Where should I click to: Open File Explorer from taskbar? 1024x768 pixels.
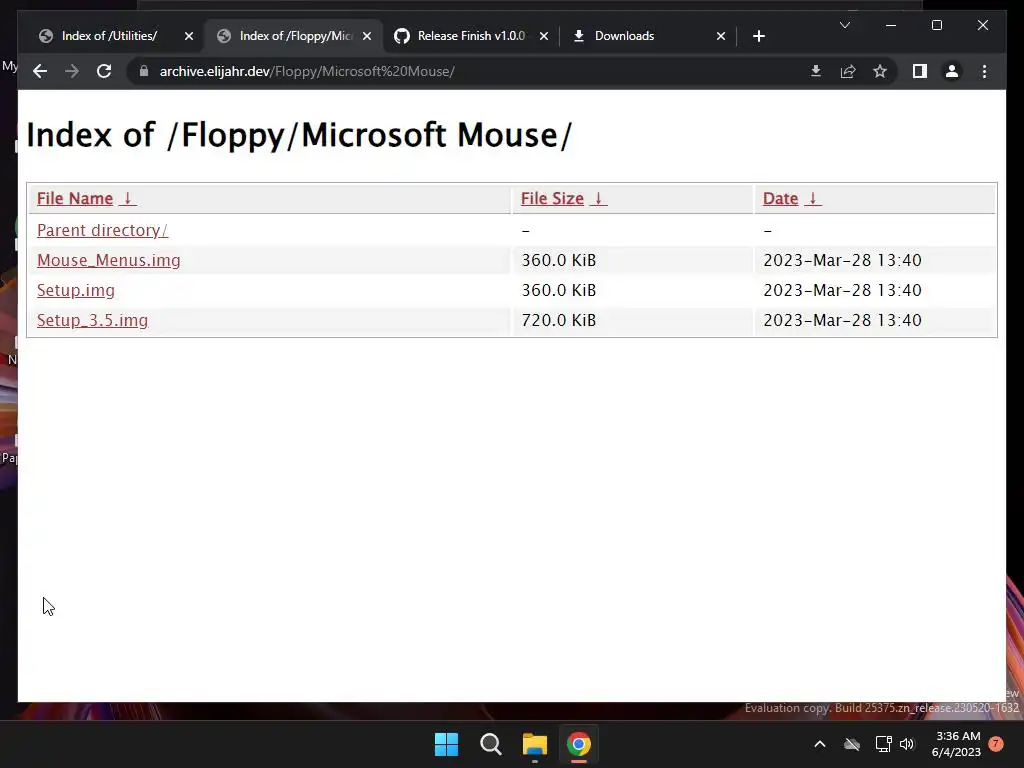click(535, 744)
